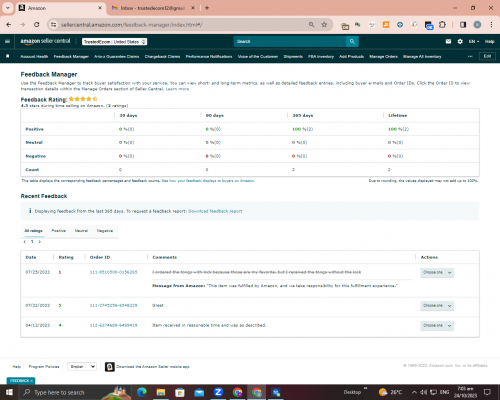Open the Chrome extensions puzzle icon
Viewport: 500px width, 400px height.
(442, 25)
